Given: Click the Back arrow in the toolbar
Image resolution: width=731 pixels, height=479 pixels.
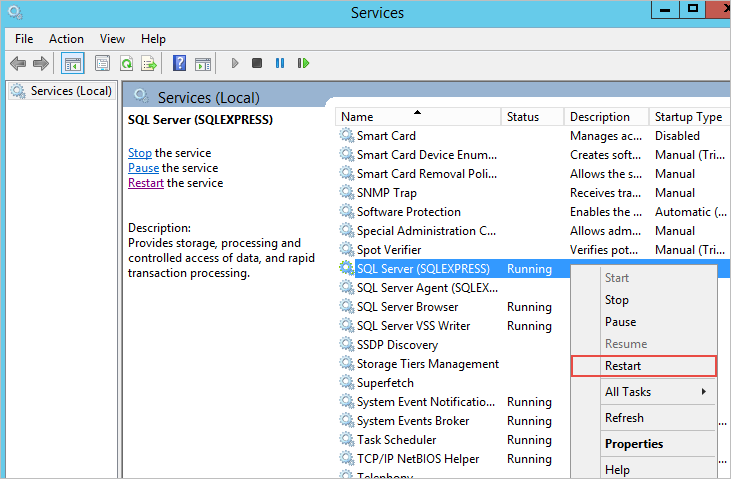Looking at the screenshot, I should [x=18, y=63].
